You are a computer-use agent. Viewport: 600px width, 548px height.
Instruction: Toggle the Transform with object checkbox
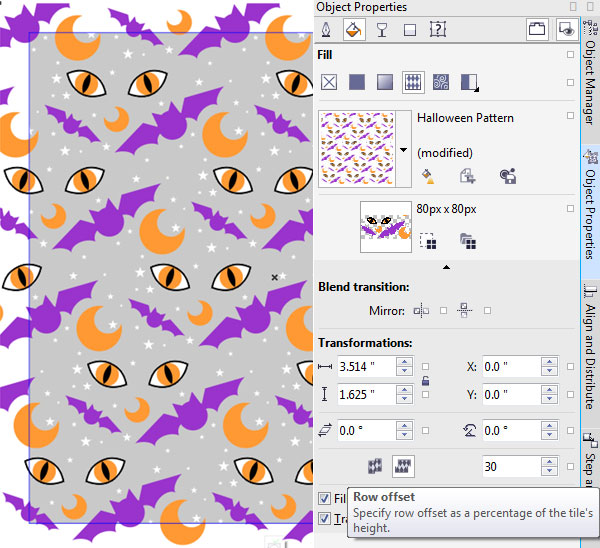pyautogui.click(x=324, y=519)
